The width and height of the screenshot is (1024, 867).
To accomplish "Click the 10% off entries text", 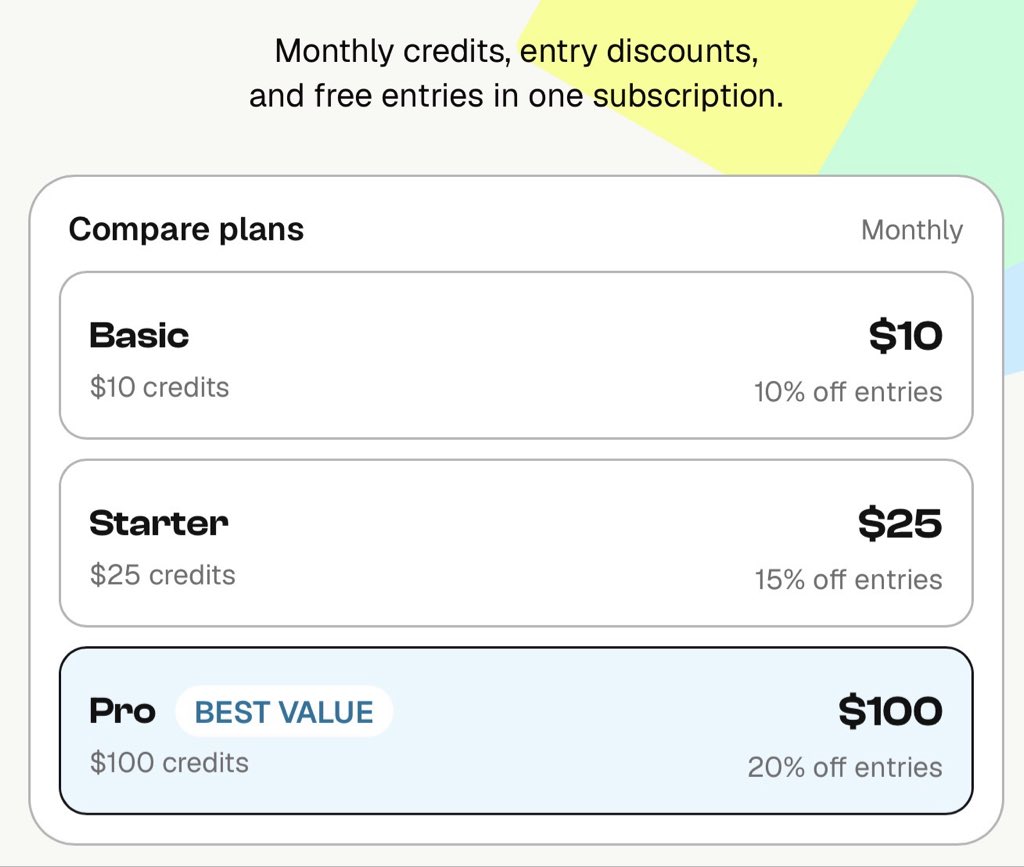I will [848, 392].
